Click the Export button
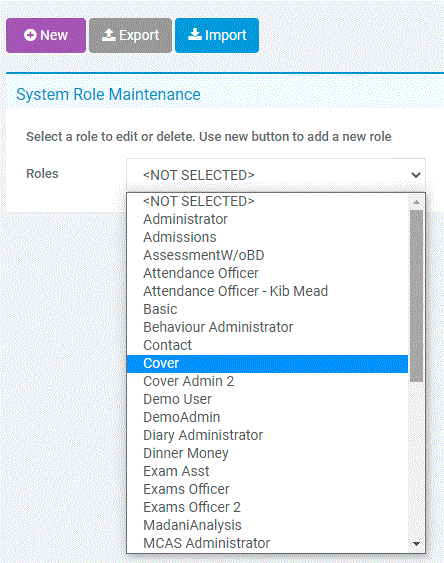Image resolution: width=444 pixels, height=563 pixels. coord(130,36)
